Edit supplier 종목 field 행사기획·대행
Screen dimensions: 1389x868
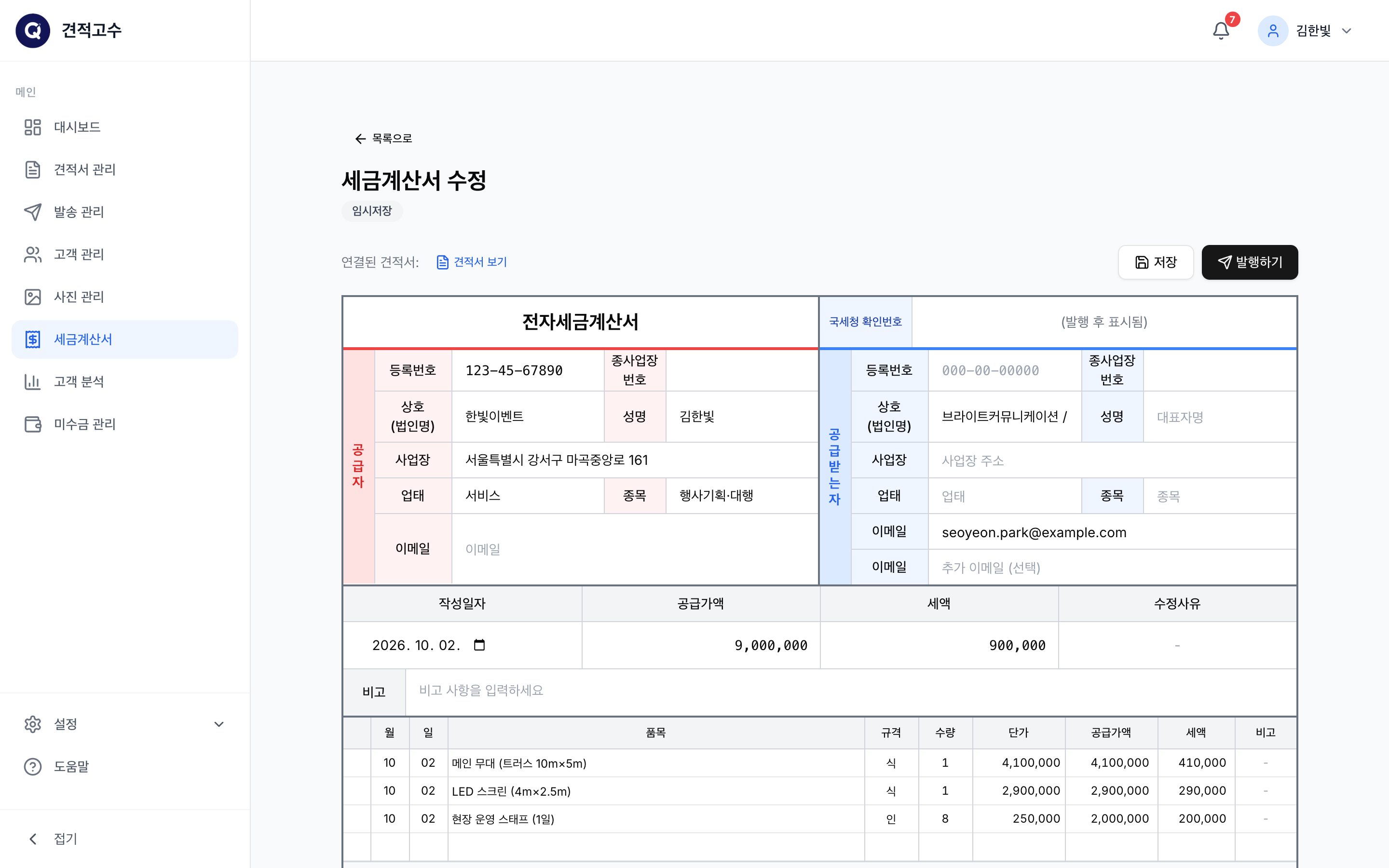coord(742,495)
